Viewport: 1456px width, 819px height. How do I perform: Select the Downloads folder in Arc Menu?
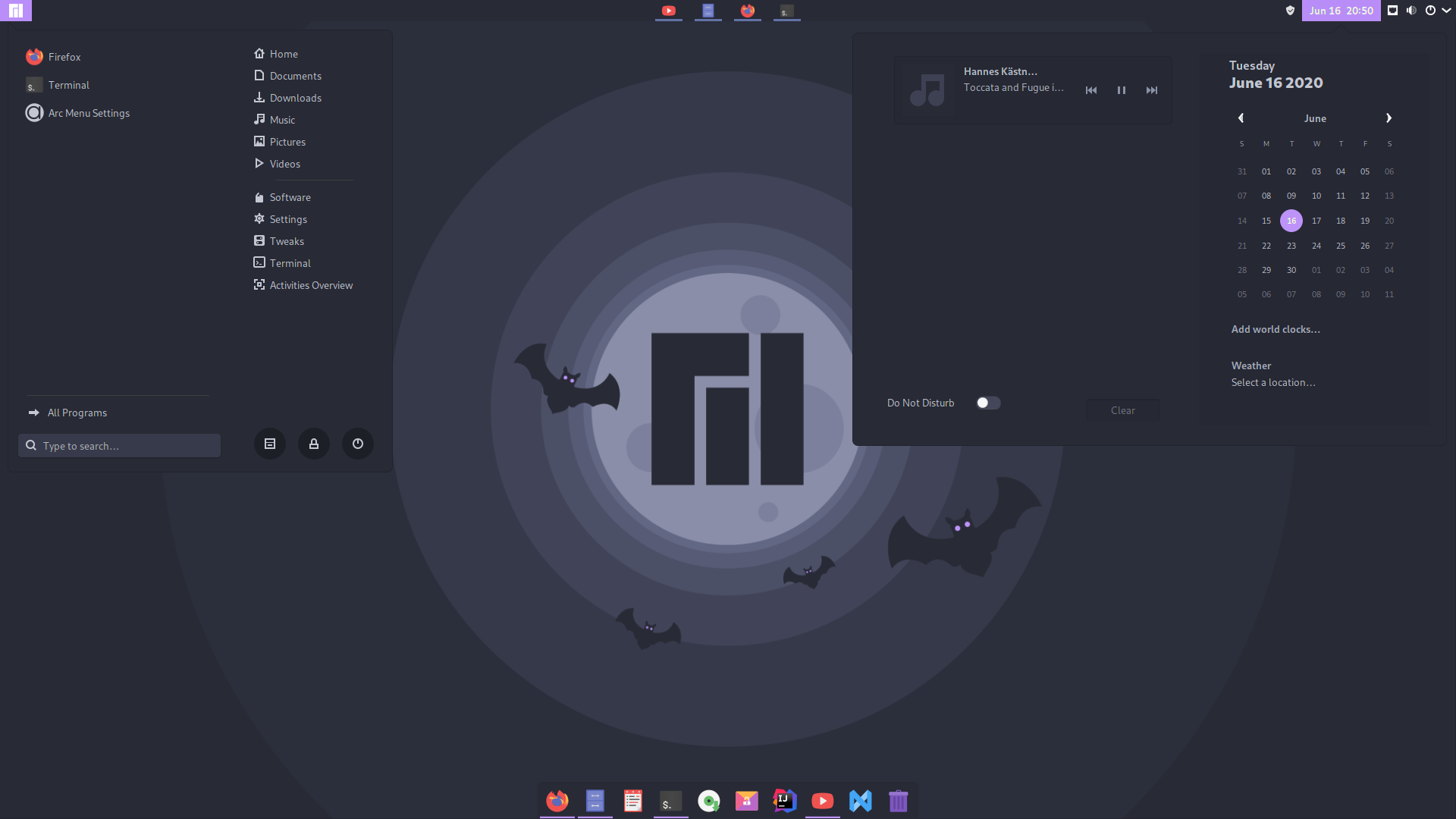pos(295,98)
